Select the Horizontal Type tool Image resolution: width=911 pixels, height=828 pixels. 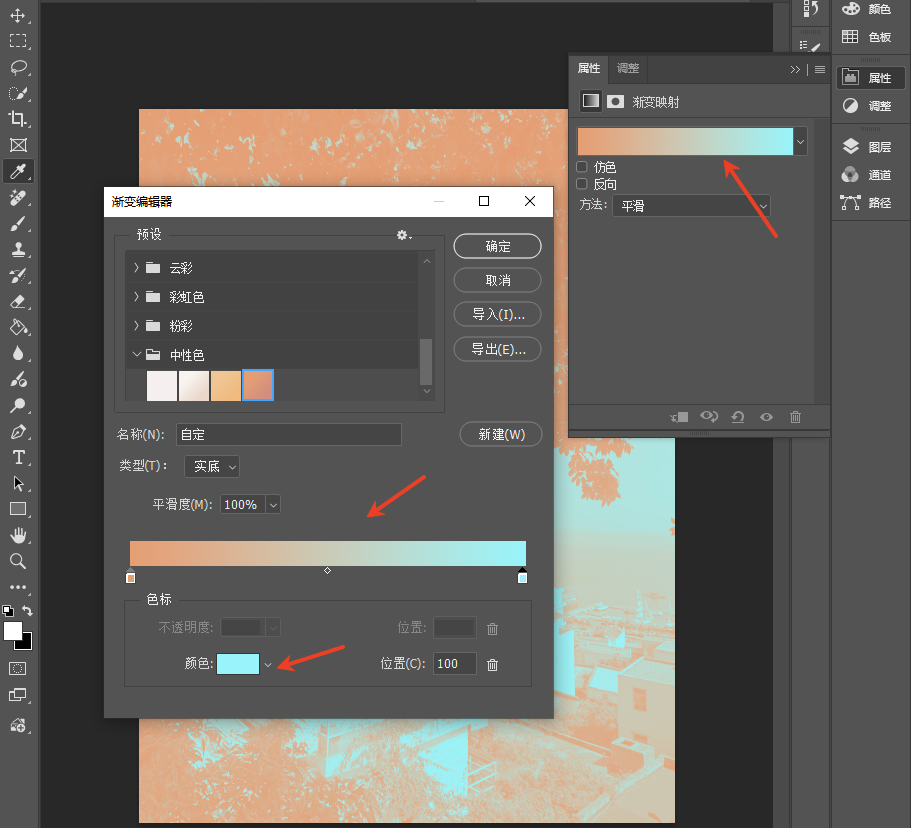tap(18, 457)
